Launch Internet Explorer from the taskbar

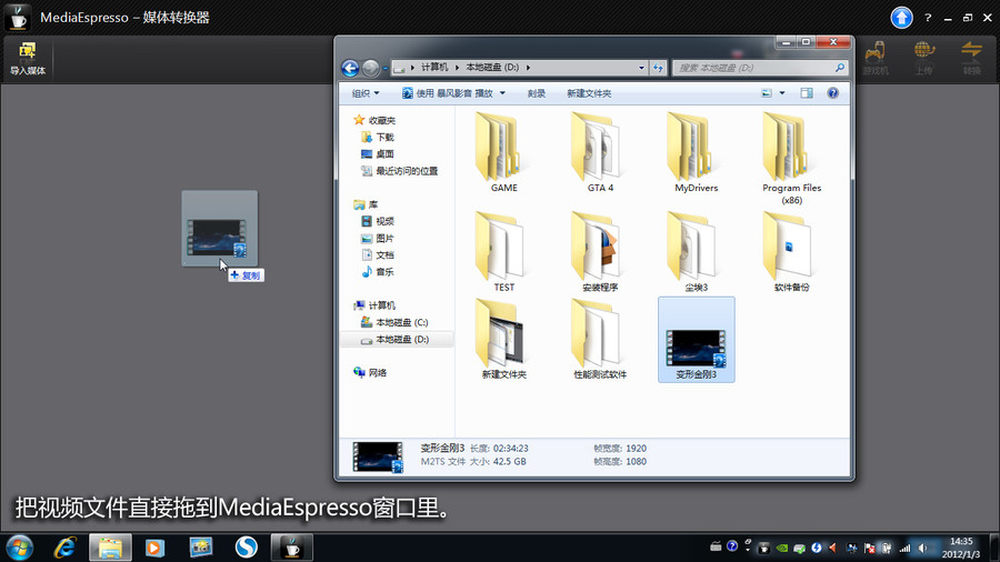(x=65, y=547)
